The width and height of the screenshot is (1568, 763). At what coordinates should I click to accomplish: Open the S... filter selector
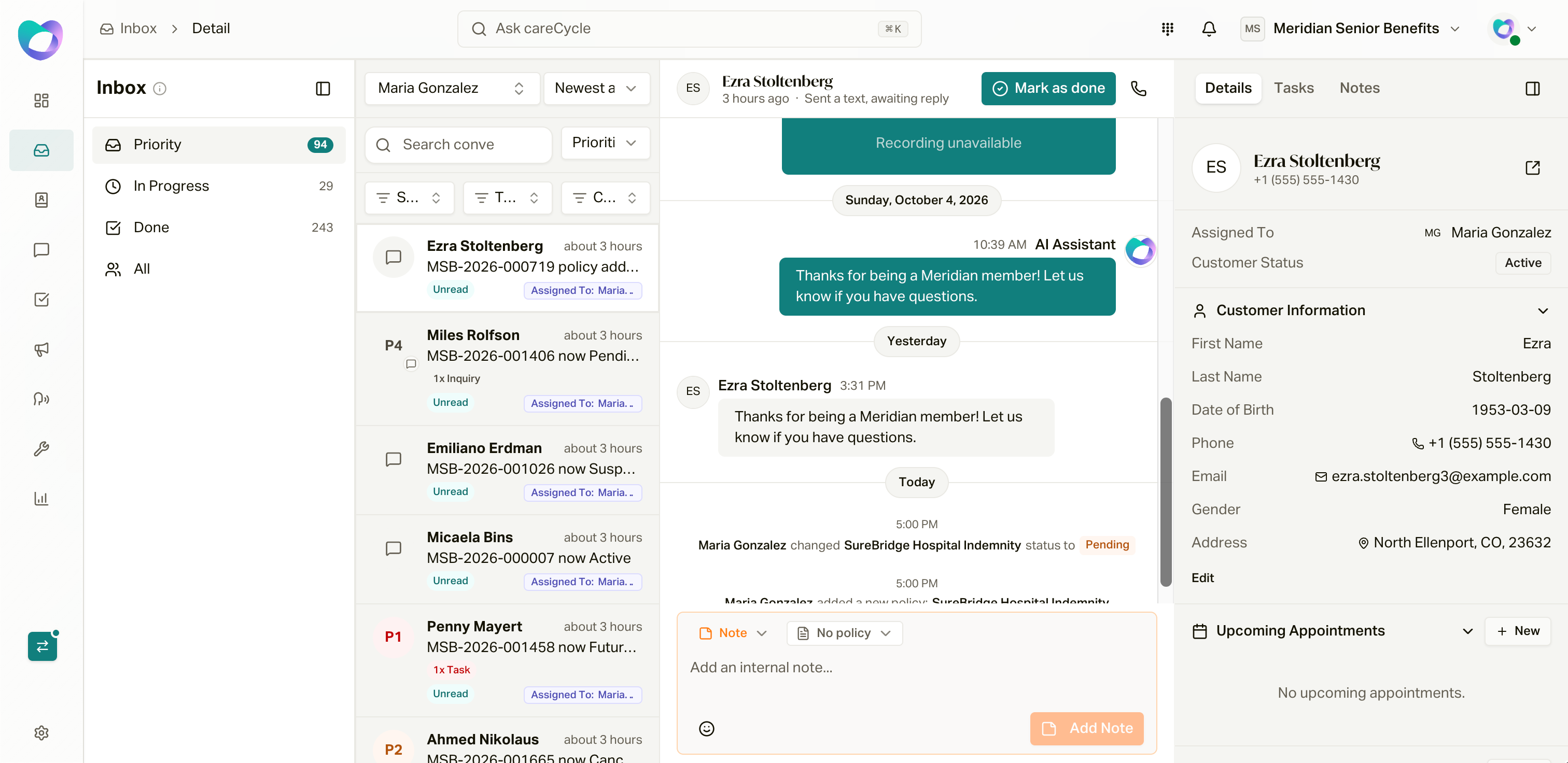coord(409,197)
